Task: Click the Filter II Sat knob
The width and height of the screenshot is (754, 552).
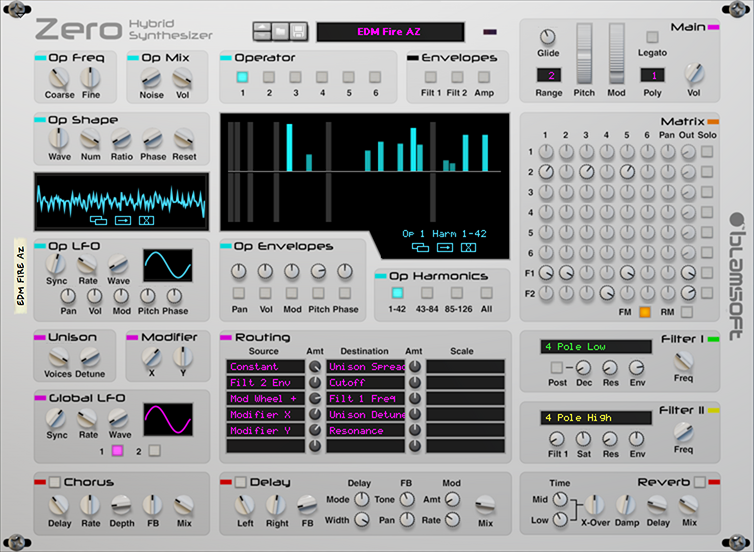Action: click(x=583, y=439)
